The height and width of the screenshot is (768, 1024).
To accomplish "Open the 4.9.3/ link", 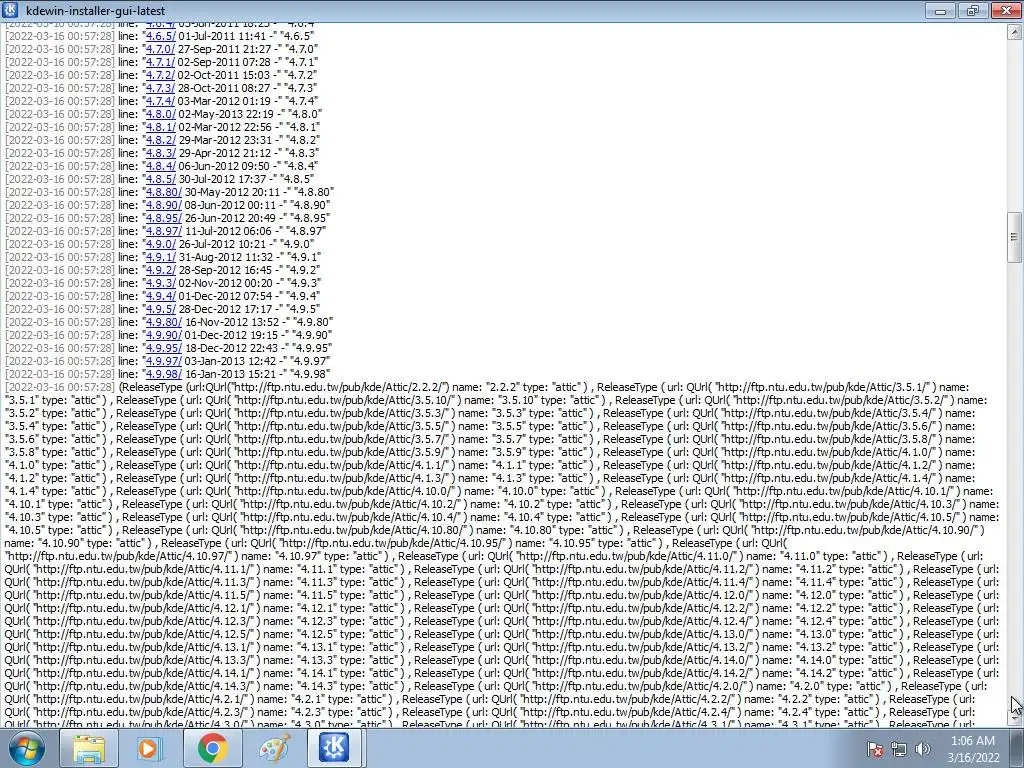I will click(x=160, y=283).
